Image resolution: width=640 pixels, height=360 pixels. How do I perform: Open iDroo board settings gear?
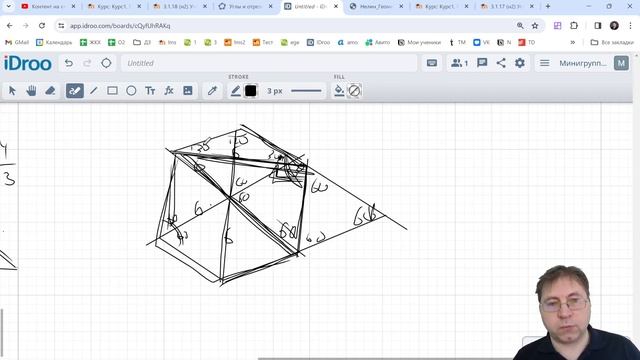(520, 63)
